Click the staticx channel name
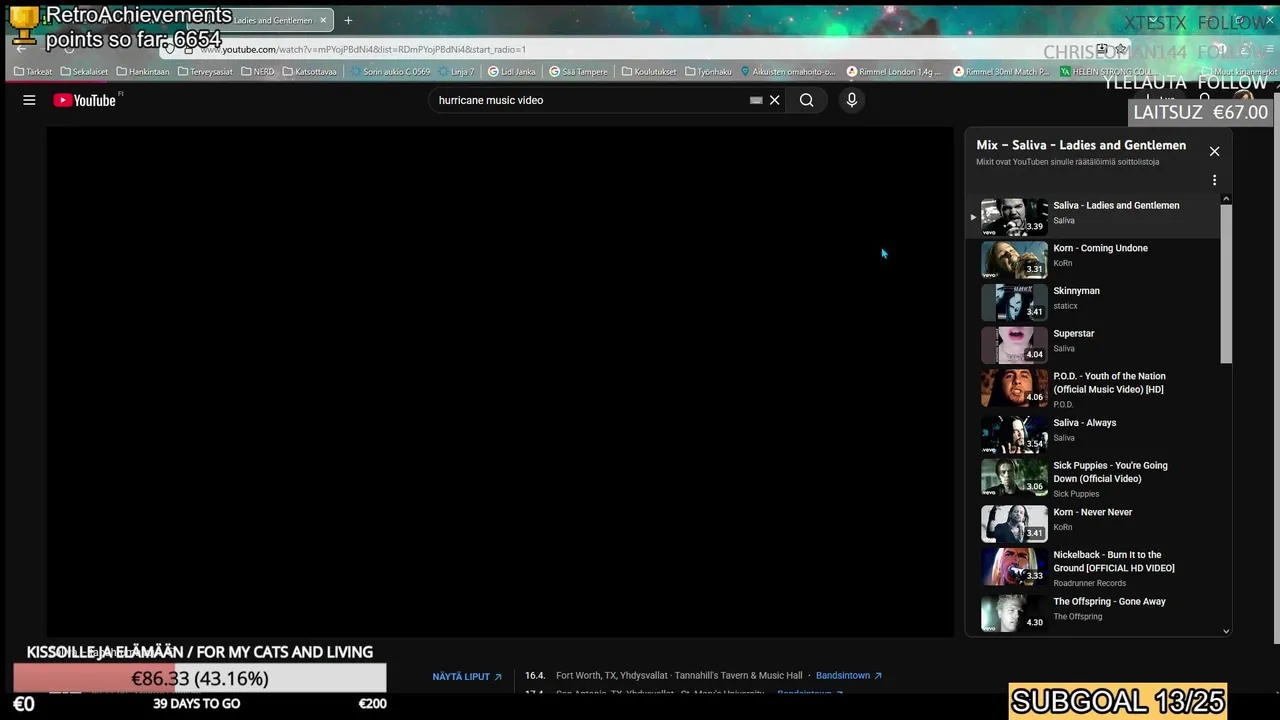 1065,306
